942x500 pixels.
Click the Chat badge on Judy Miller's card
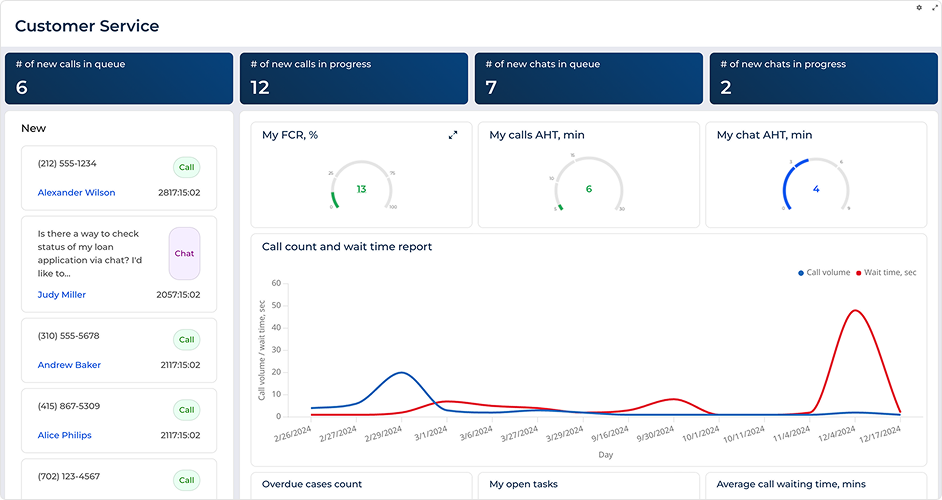tap(184, 253)
